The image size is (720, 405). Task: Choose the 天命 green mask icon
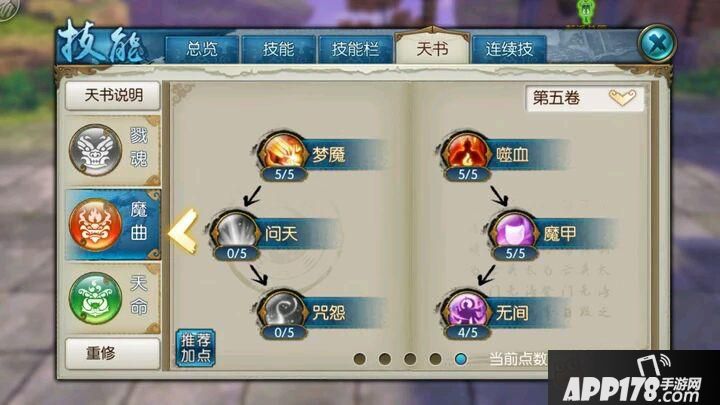click(96, 298)
